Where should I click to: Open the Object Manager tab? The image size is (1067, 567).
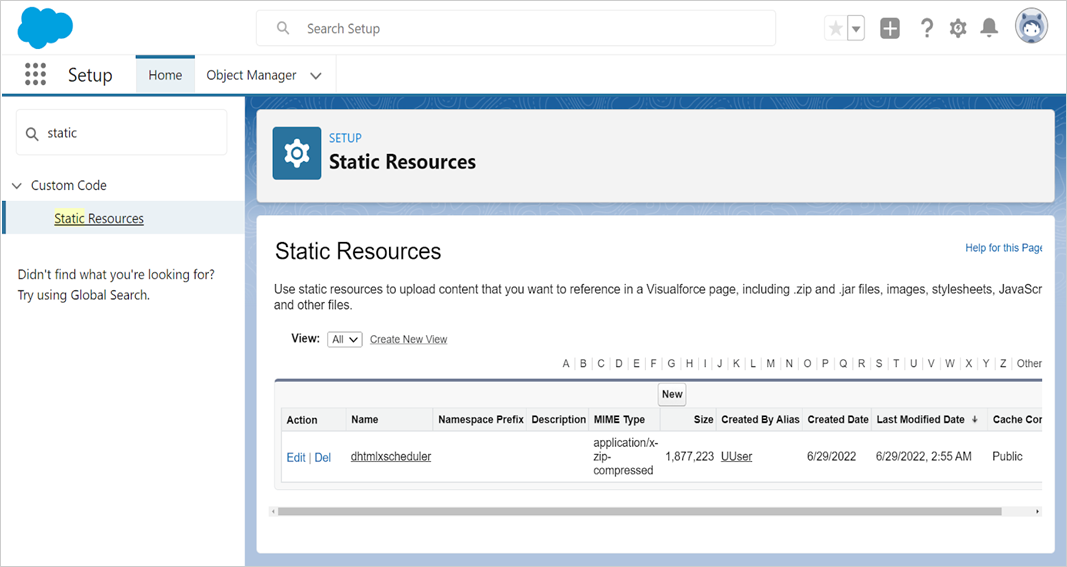(251, 75)
